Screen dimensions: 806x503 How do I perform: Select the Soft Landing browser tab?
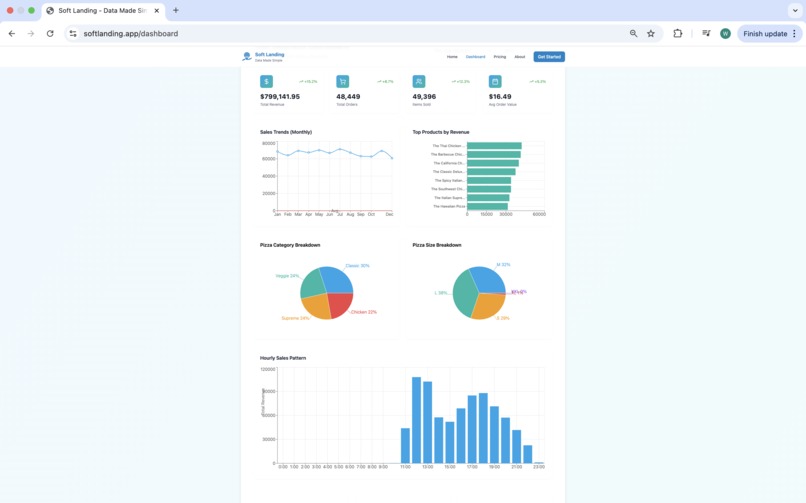[x=103, y=11]
